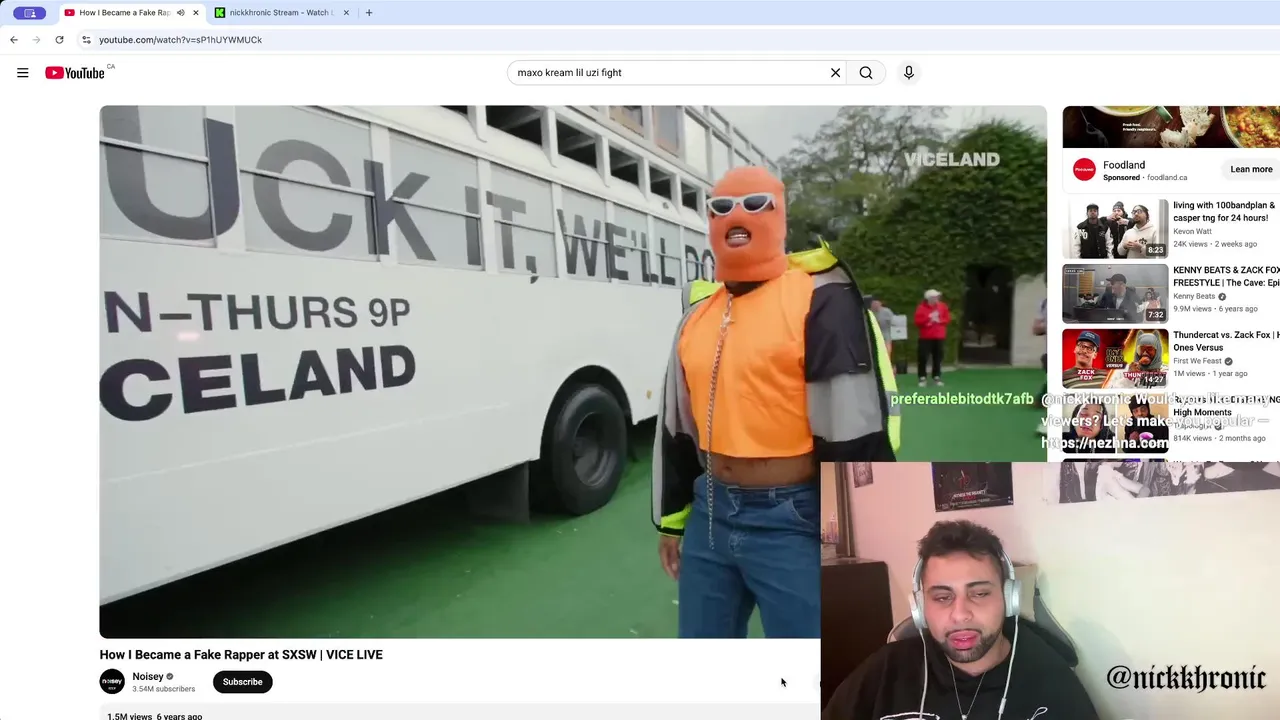Viewport: 1280px width, 720px height.
Task: Open '100bandplan & casper tng' video thumbnail
Action: tap(1115, 228)
